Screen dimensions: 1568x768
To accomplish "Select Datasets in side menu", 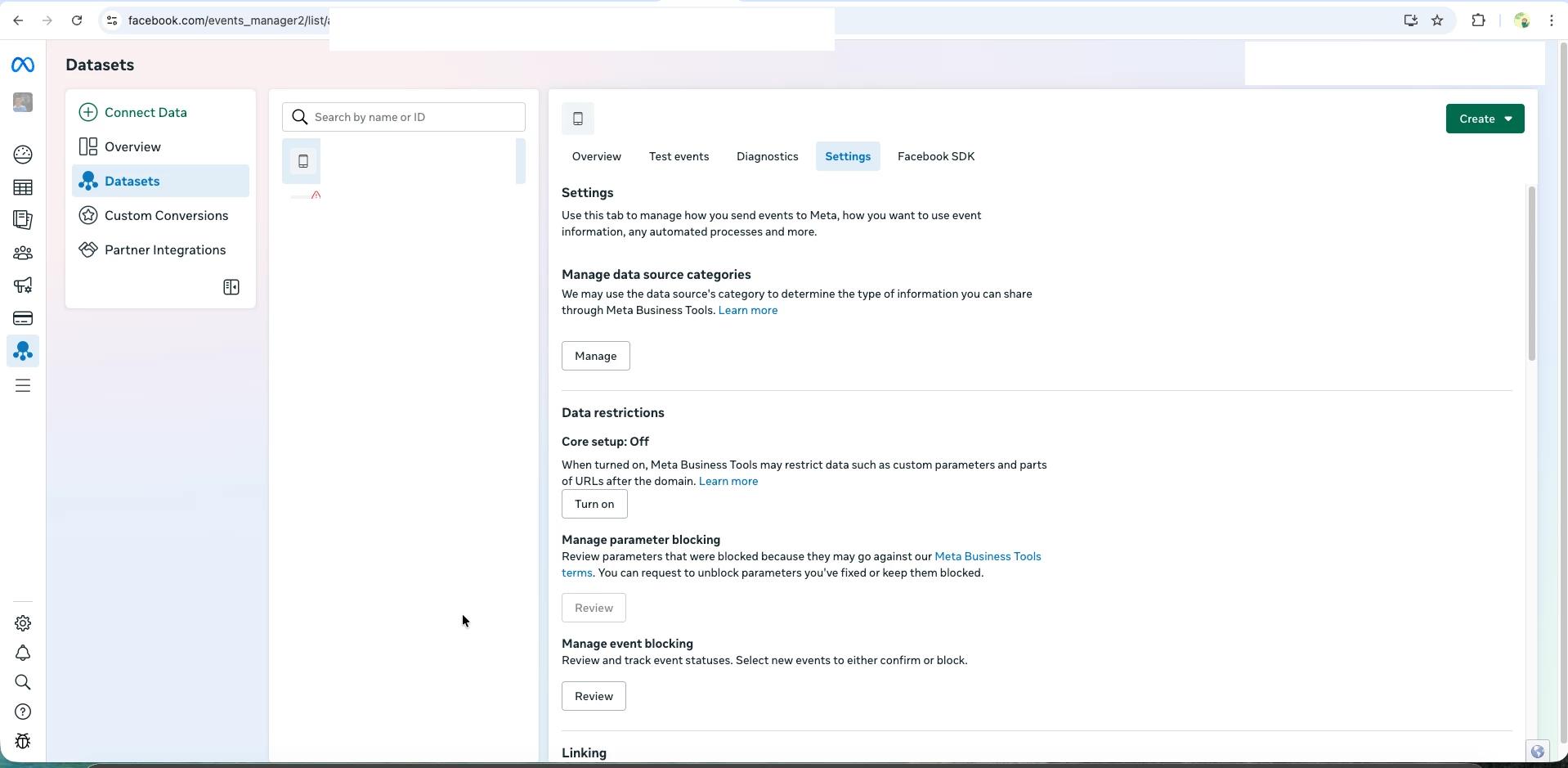I will pos(160,181).
